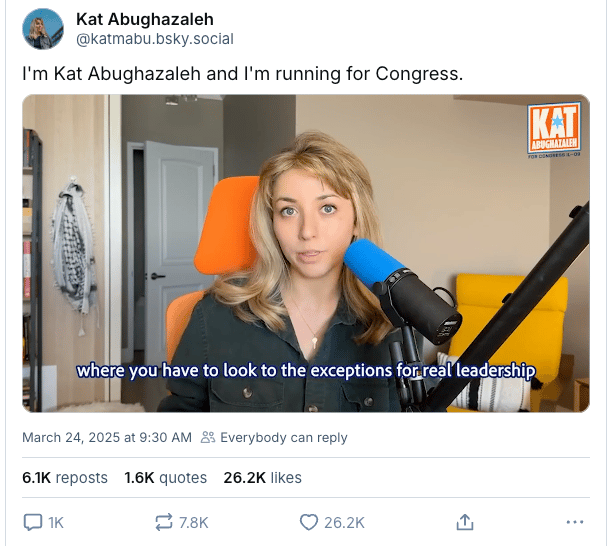
Task: Click the share upload icon
Action: coord(464,522)
